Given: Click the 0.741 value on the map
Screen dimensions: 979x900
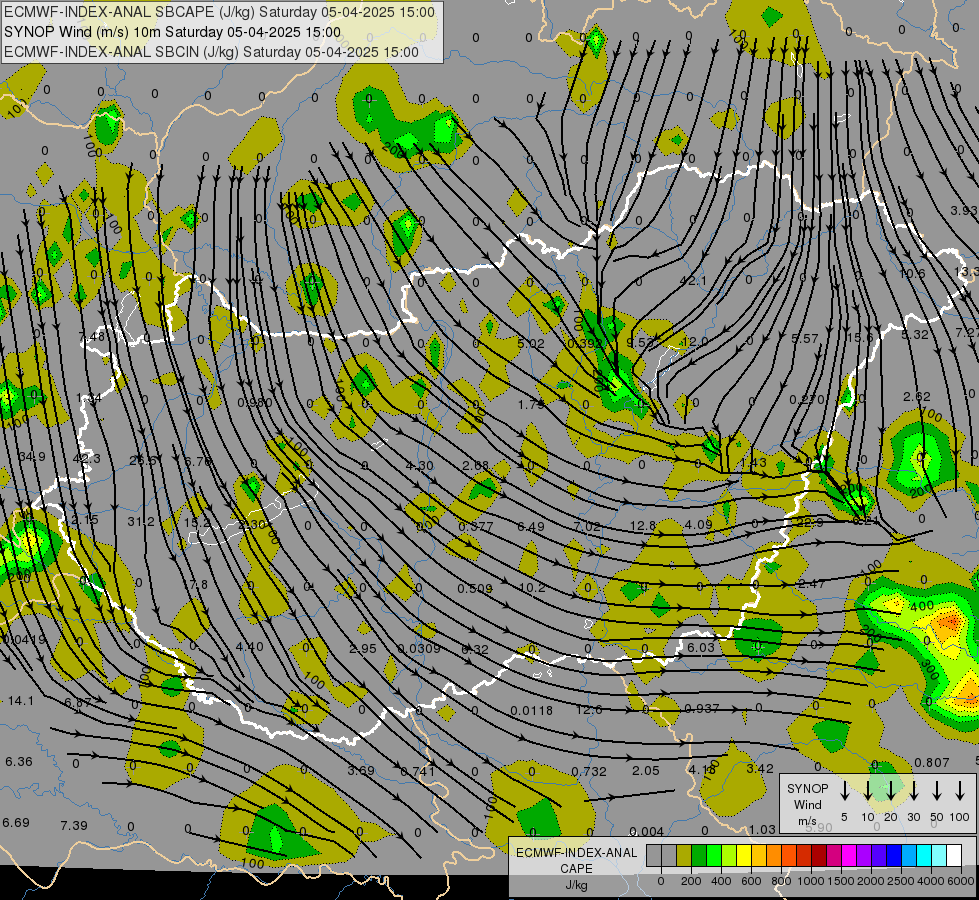Looking at the screenshot, I should 418,771.
